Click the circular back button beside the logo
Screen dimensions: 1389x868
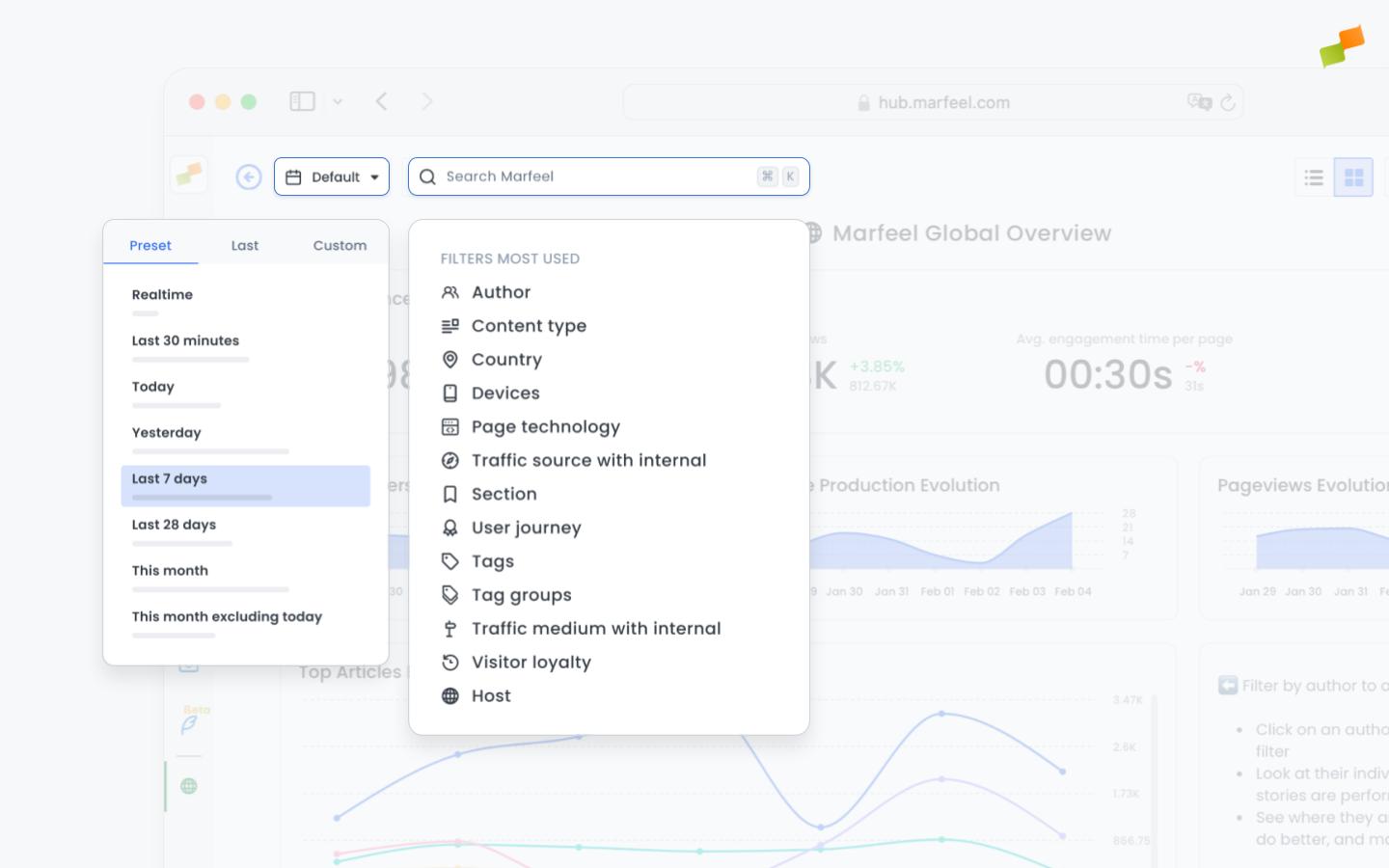pyautogui.click(x=249, y=176)
